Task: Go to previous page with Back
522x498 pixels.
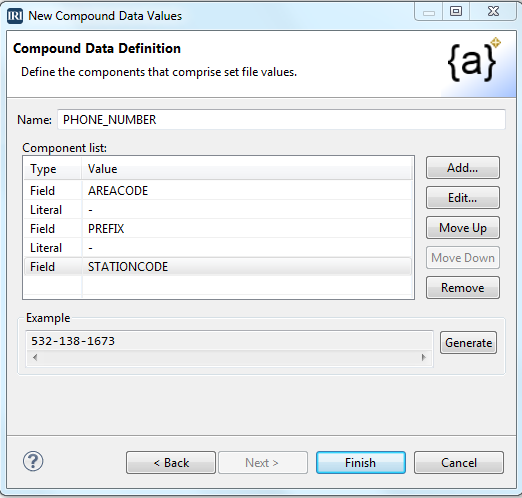Action: click(x=171, y=463)
